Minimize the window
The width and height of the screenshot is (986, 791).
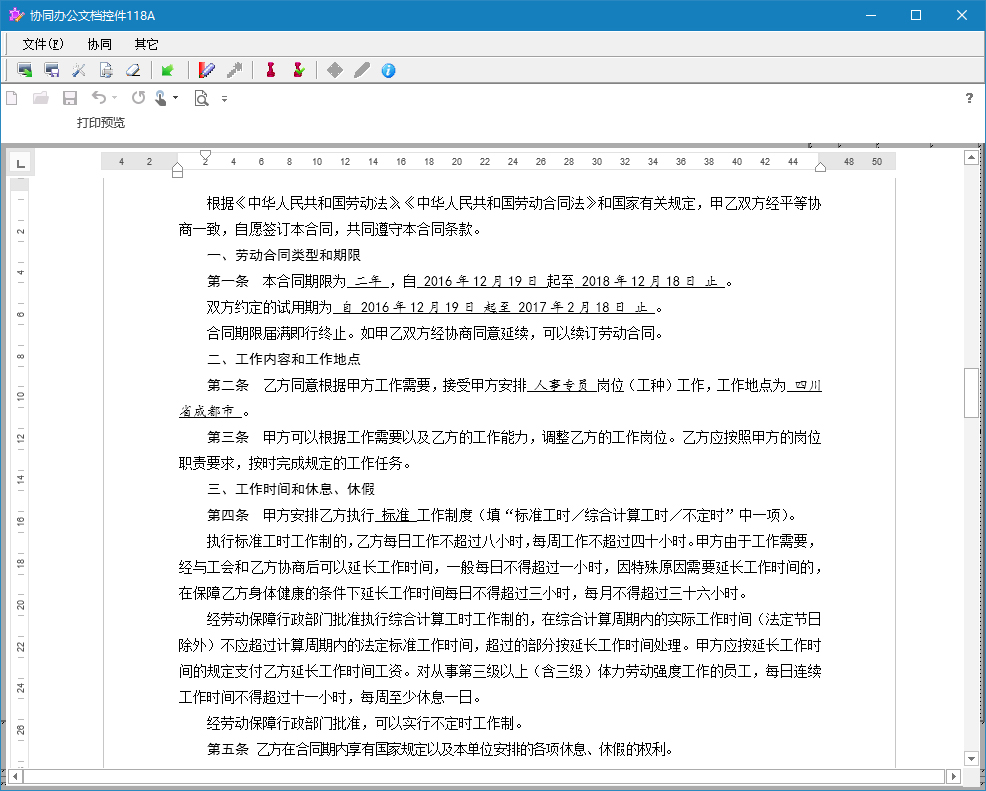[x=870, y=15]
